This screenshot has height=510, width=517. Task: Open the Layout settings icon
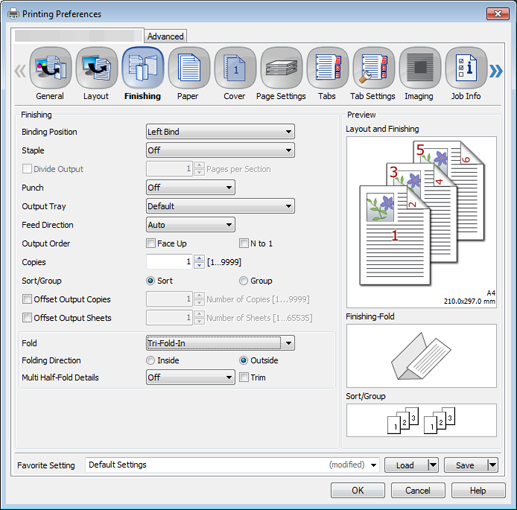pyautogui.click(x=97, y=68)
